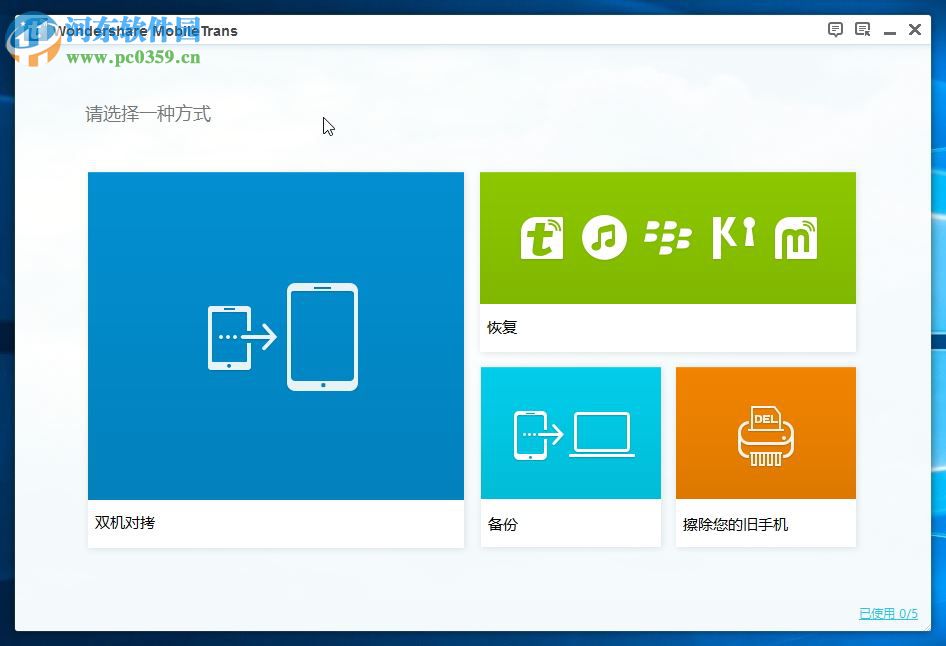Open the feedback comment icon in title bar

coord(835,29)
